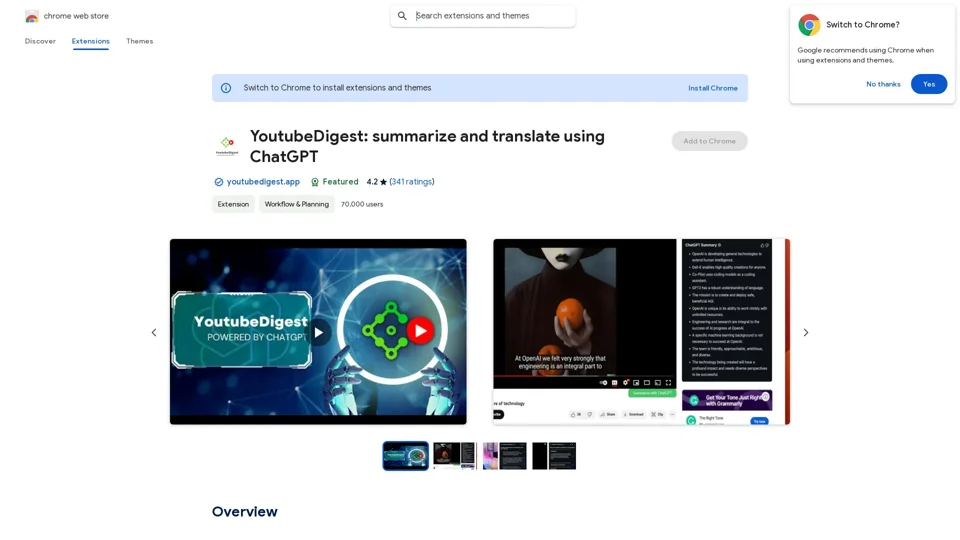Click the info icon in the blue banner
The image size is (960, 540).
coord(226,88)
